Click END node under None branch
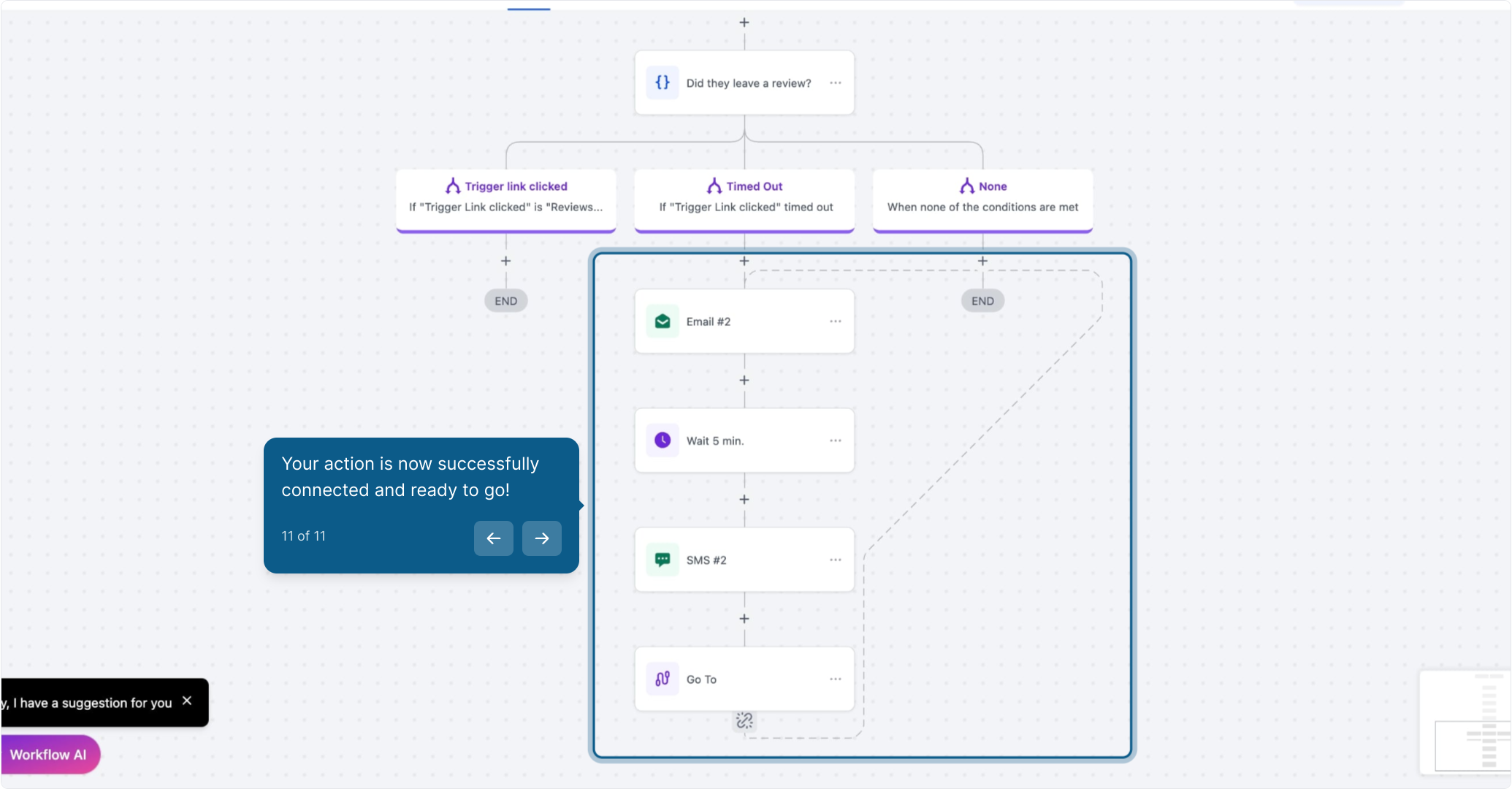The height and width of the screenshot is (789, 1512). [982, 301]
